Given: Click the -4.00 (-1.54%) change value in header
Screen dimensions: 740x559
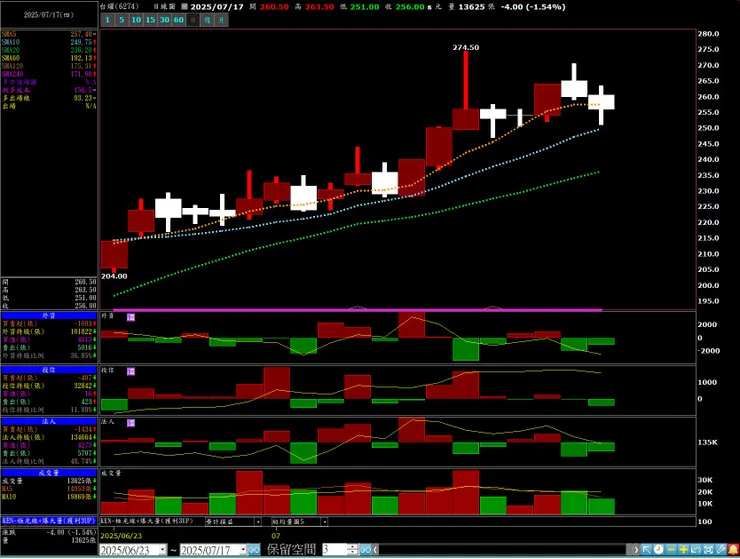Looking at the screenshot, I should [x=533, y=7].
